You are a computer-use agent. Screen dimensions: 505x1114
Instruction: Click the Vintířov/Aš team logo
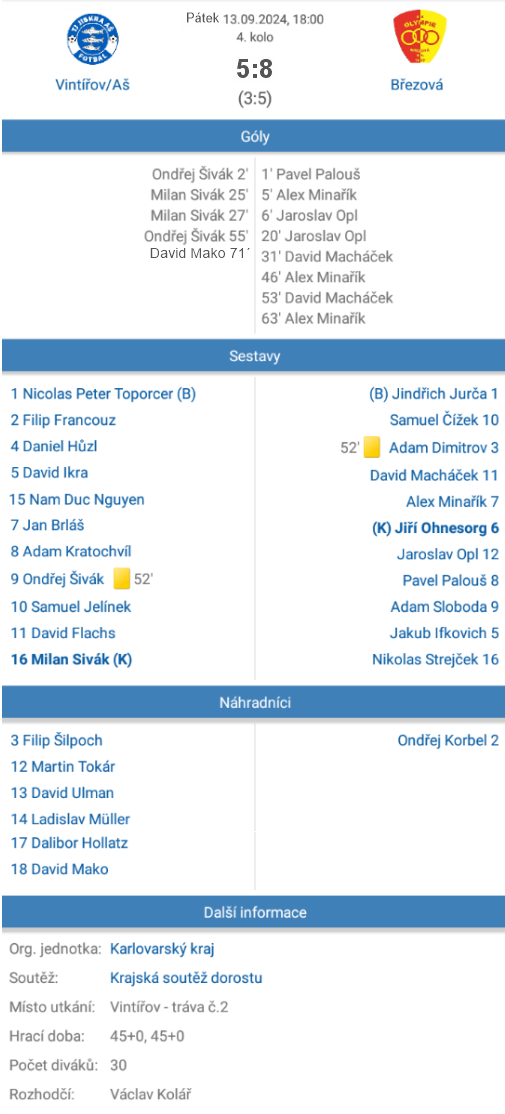coord(93,40)
